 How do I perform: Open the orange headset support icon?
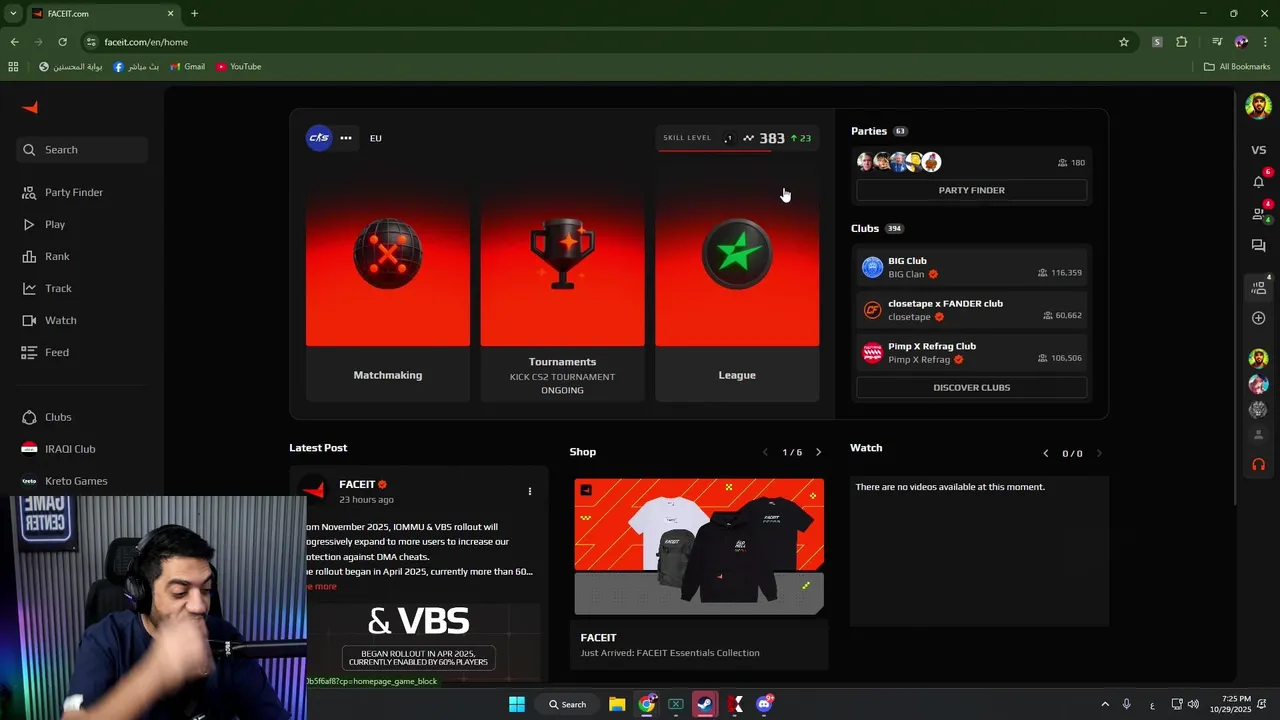click(x=1258, y=464)
